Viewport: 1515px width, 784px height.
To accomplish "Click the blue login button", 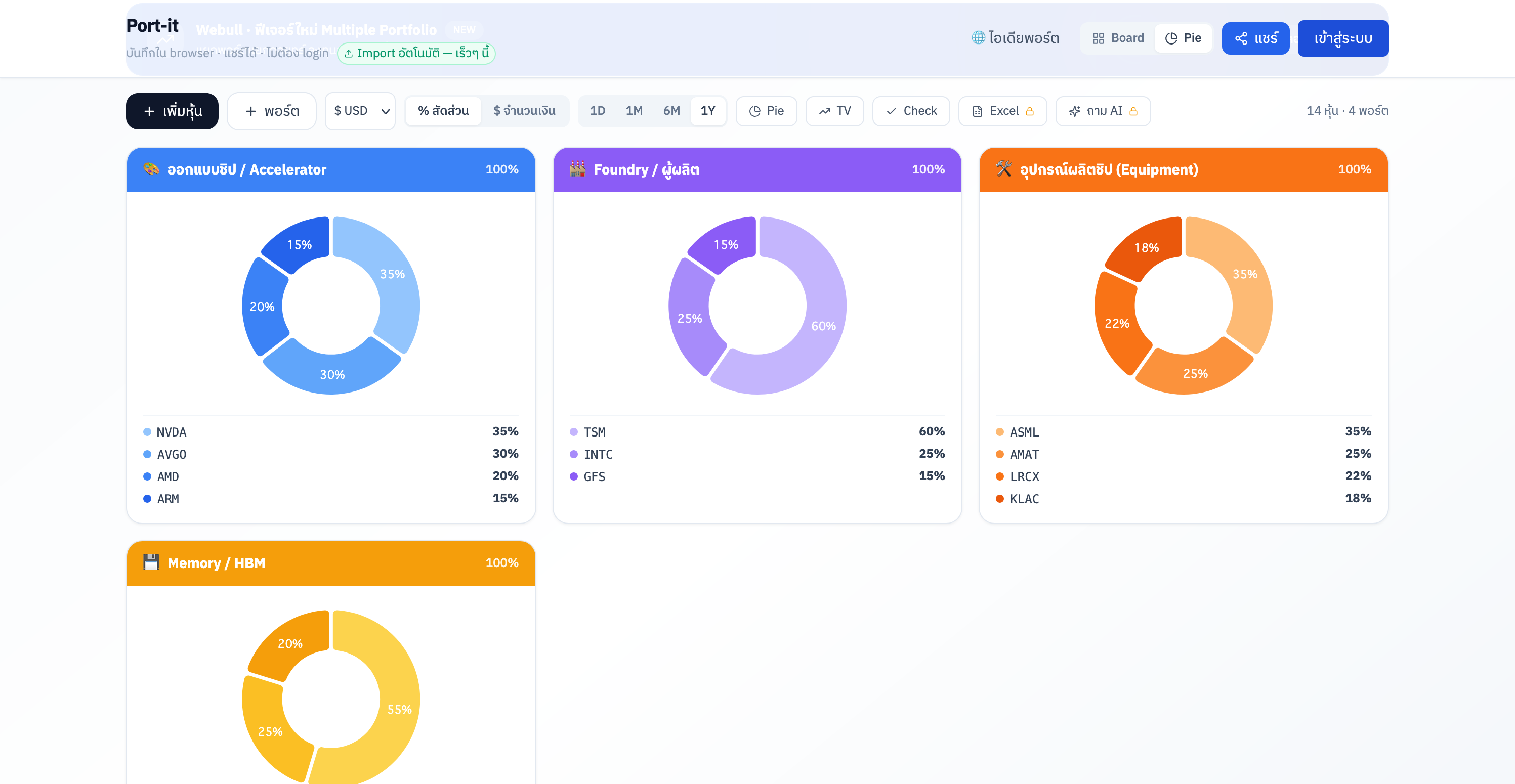I will click(x=1343, y=38).
